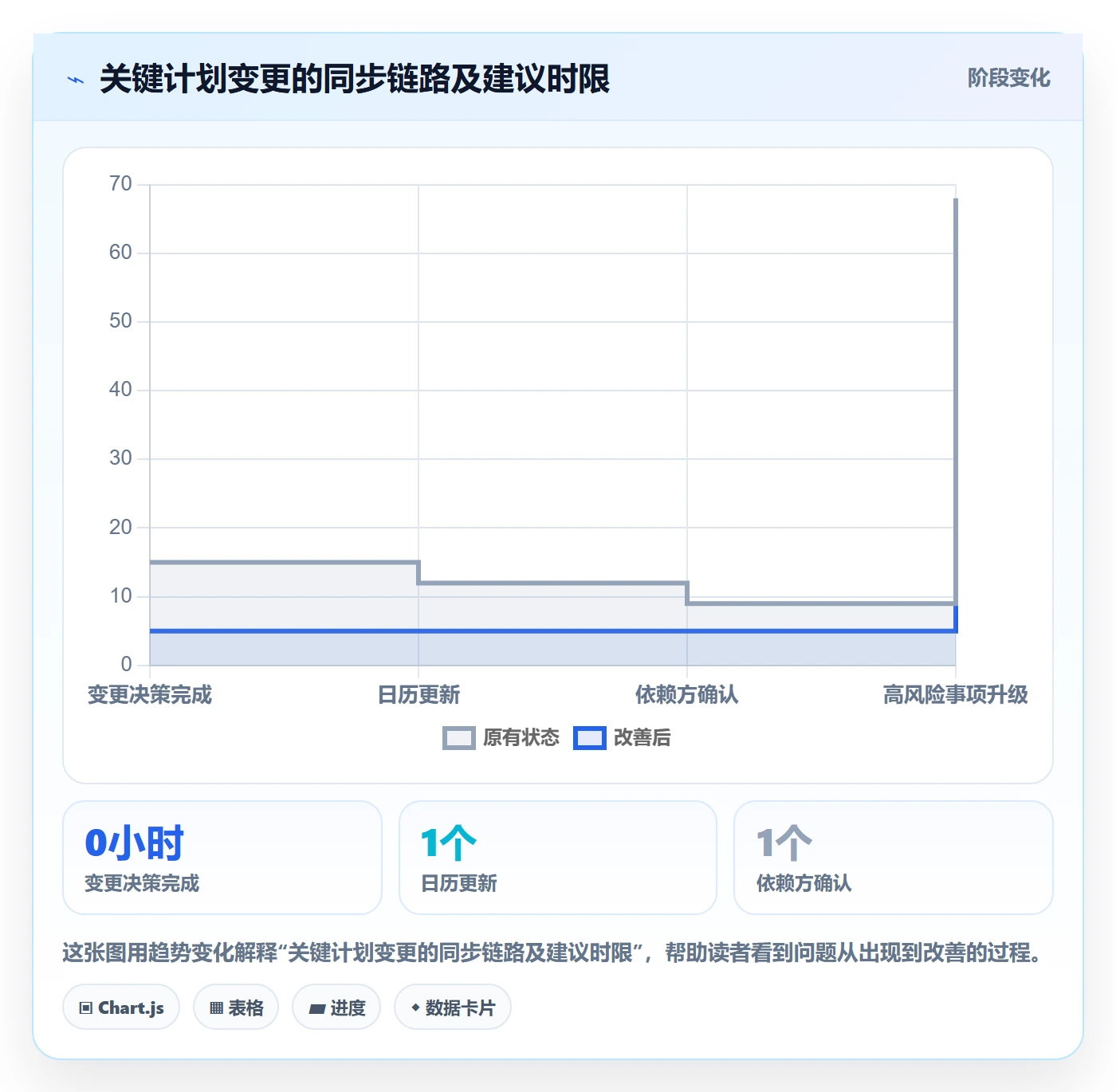The image size is (1116, 1092).
Task: Select the 数据卡片 tag chip
Action: point(453,1008)
